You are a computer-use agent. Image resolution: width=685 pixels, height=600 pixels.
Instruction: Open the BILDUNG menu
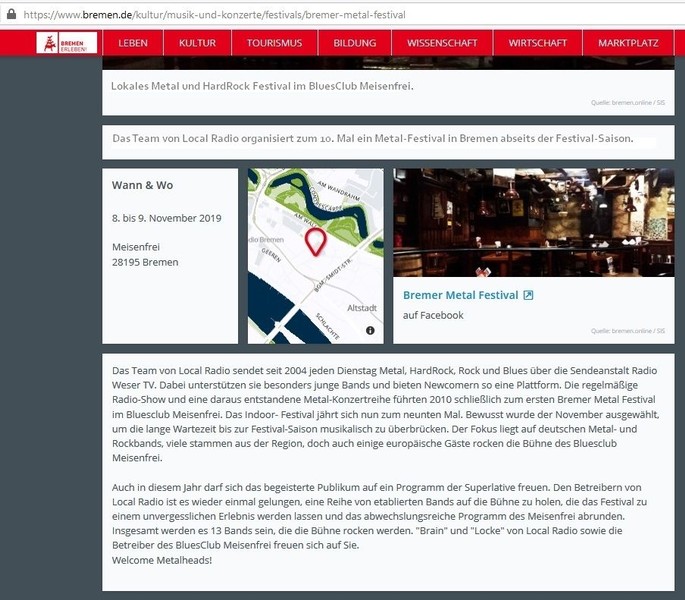[354, 43]
